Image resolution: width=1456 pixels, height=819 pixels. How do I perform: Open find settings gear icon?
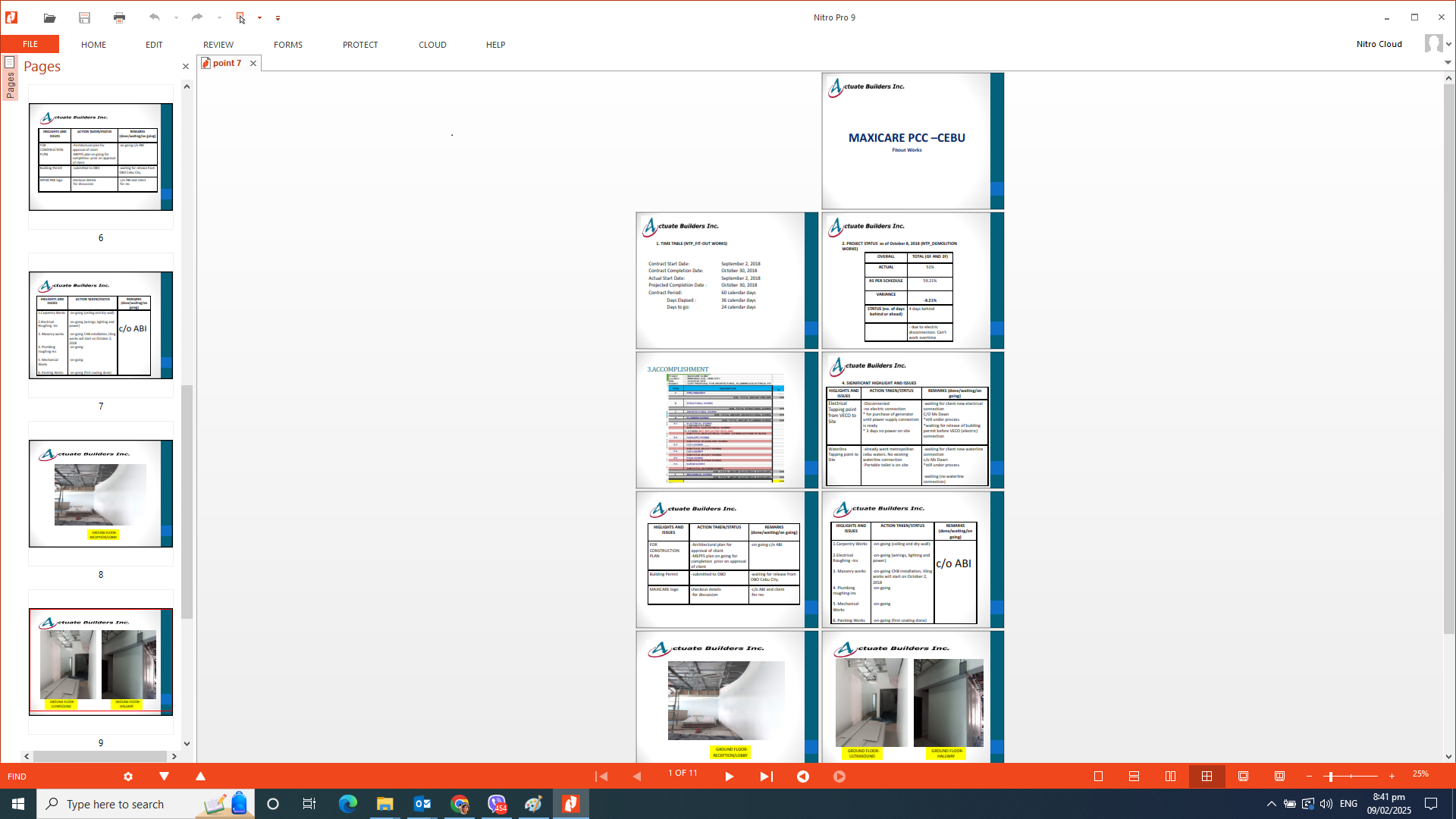[x=128, y=777]
